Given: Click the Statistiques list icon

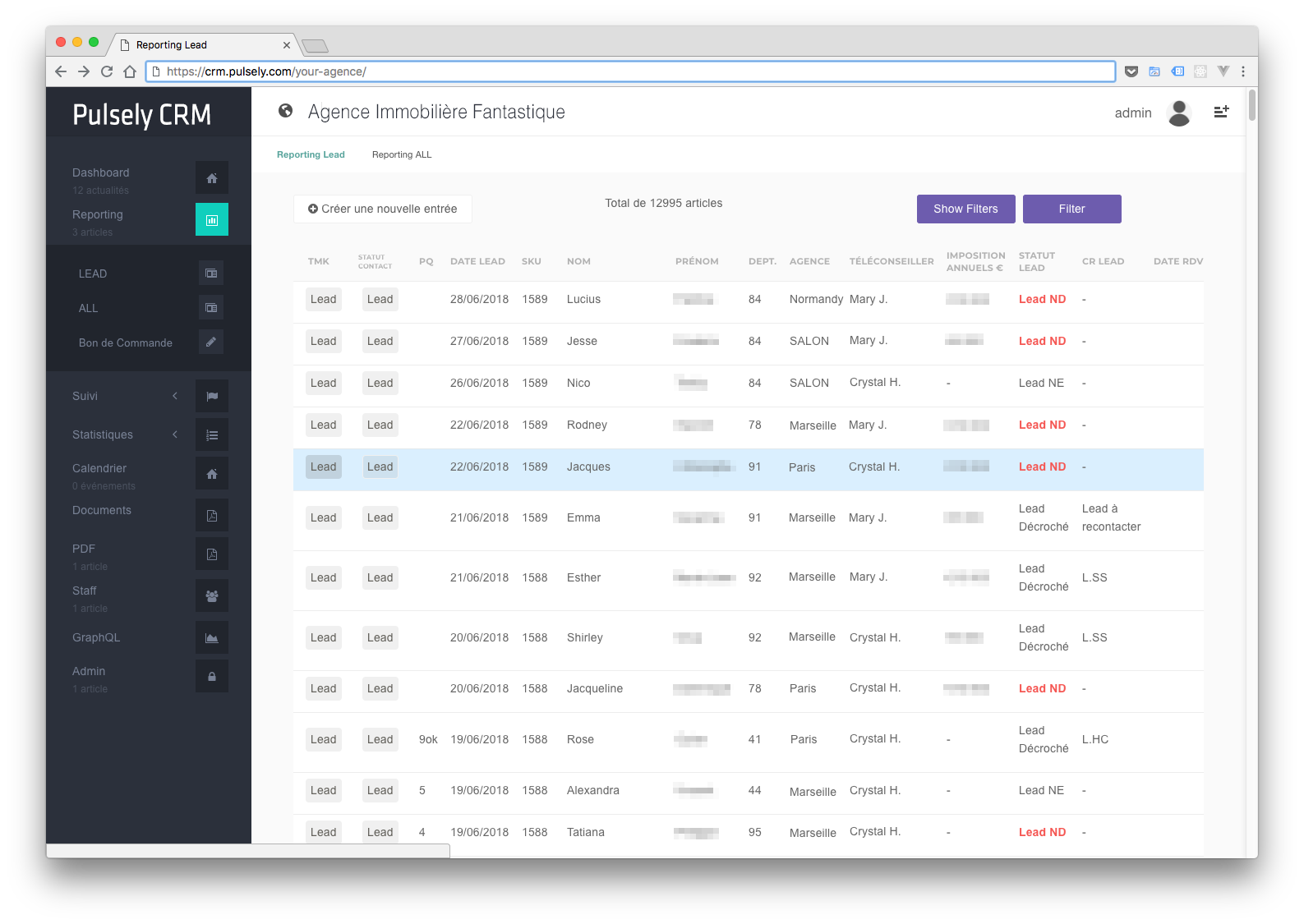Looking at the screenshot, I should pos(212,435).
